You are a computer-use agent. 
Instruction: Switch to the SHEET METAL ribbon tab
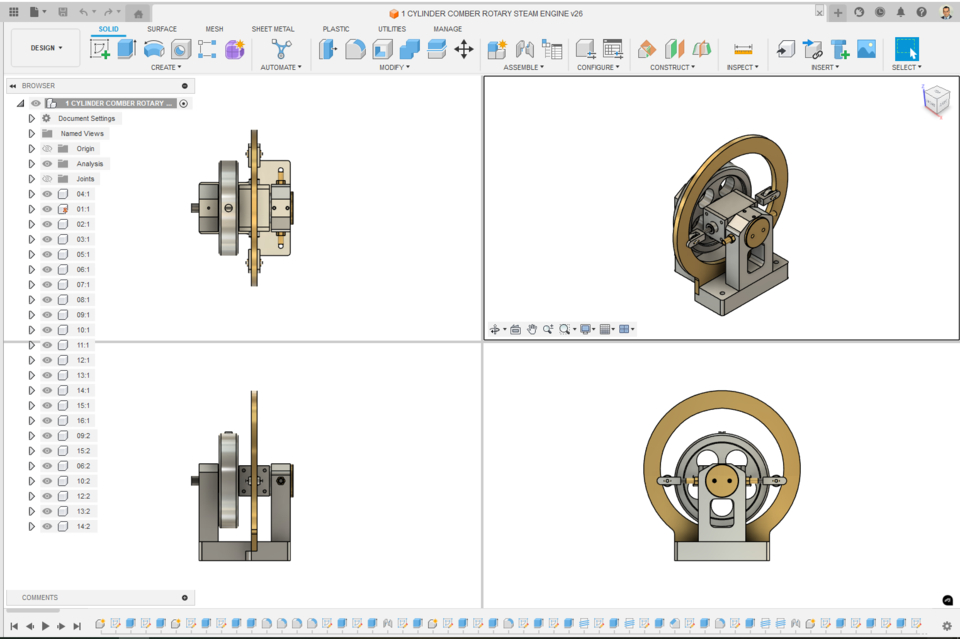[x=273, y=29]
